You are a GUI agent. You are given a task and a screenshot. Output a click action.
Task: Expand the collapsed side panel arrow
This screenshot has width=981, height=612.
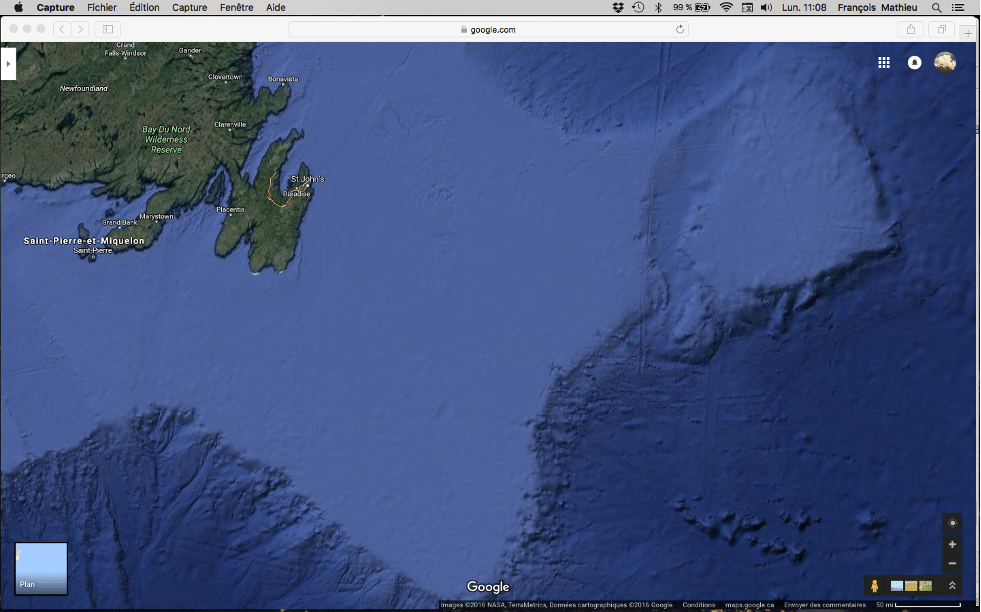[7, 64]
